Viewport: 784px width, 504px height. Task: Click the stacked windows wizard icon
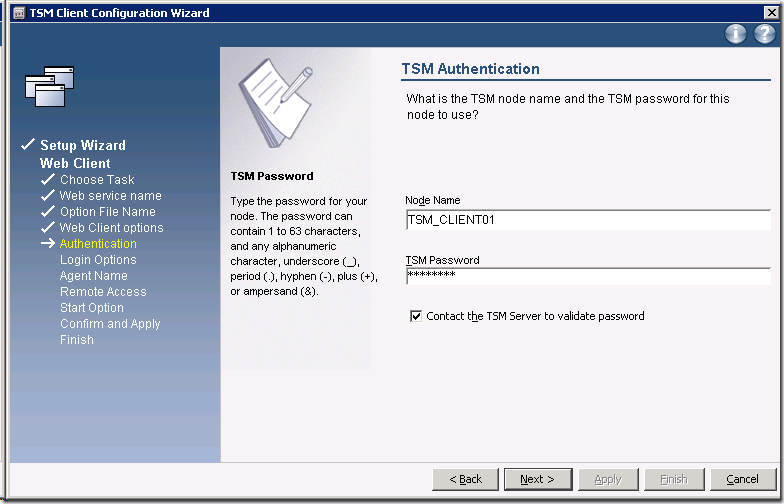(49, 87)
